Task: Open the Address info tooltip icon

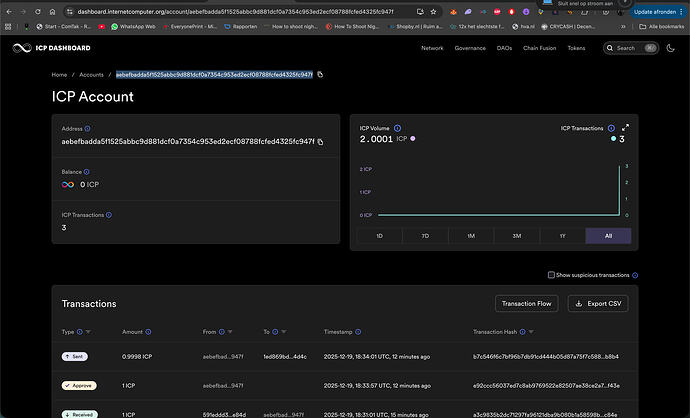Action: tap(88, 128)
